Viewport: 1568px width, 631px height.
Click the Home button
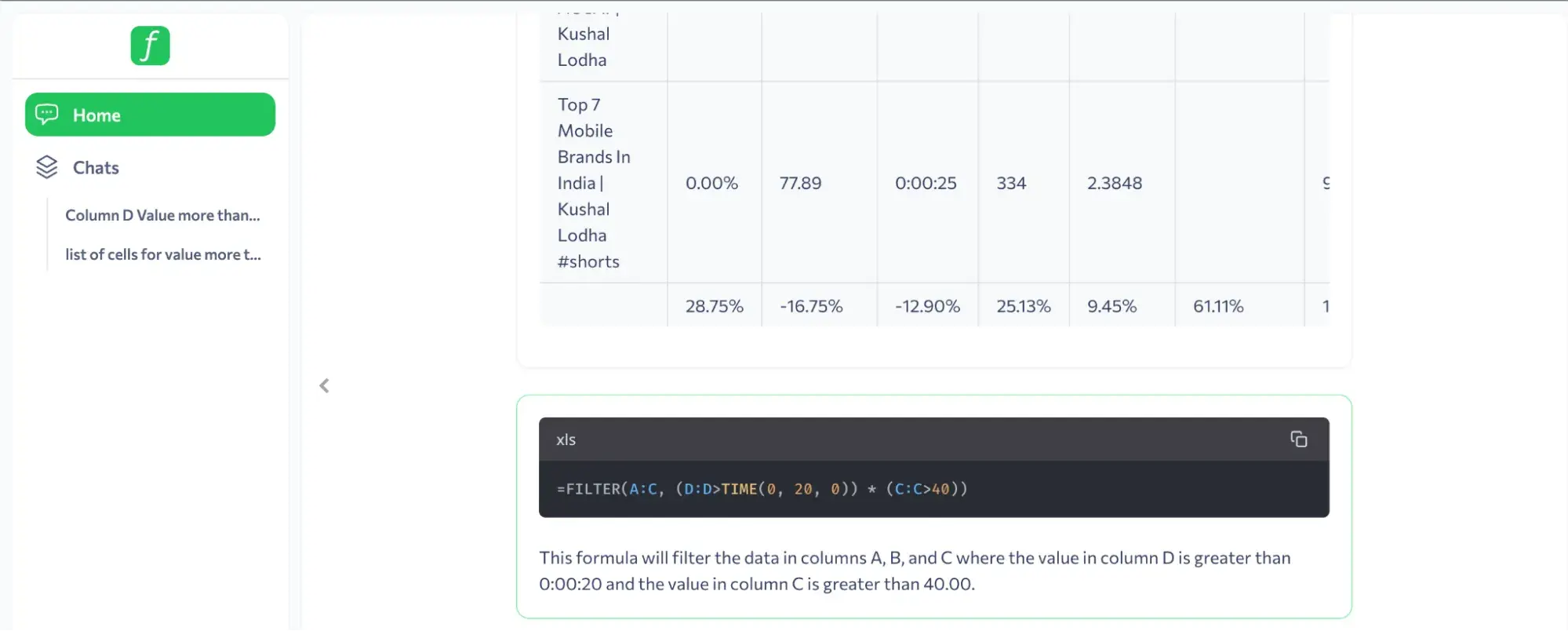[x=149, y=115]
